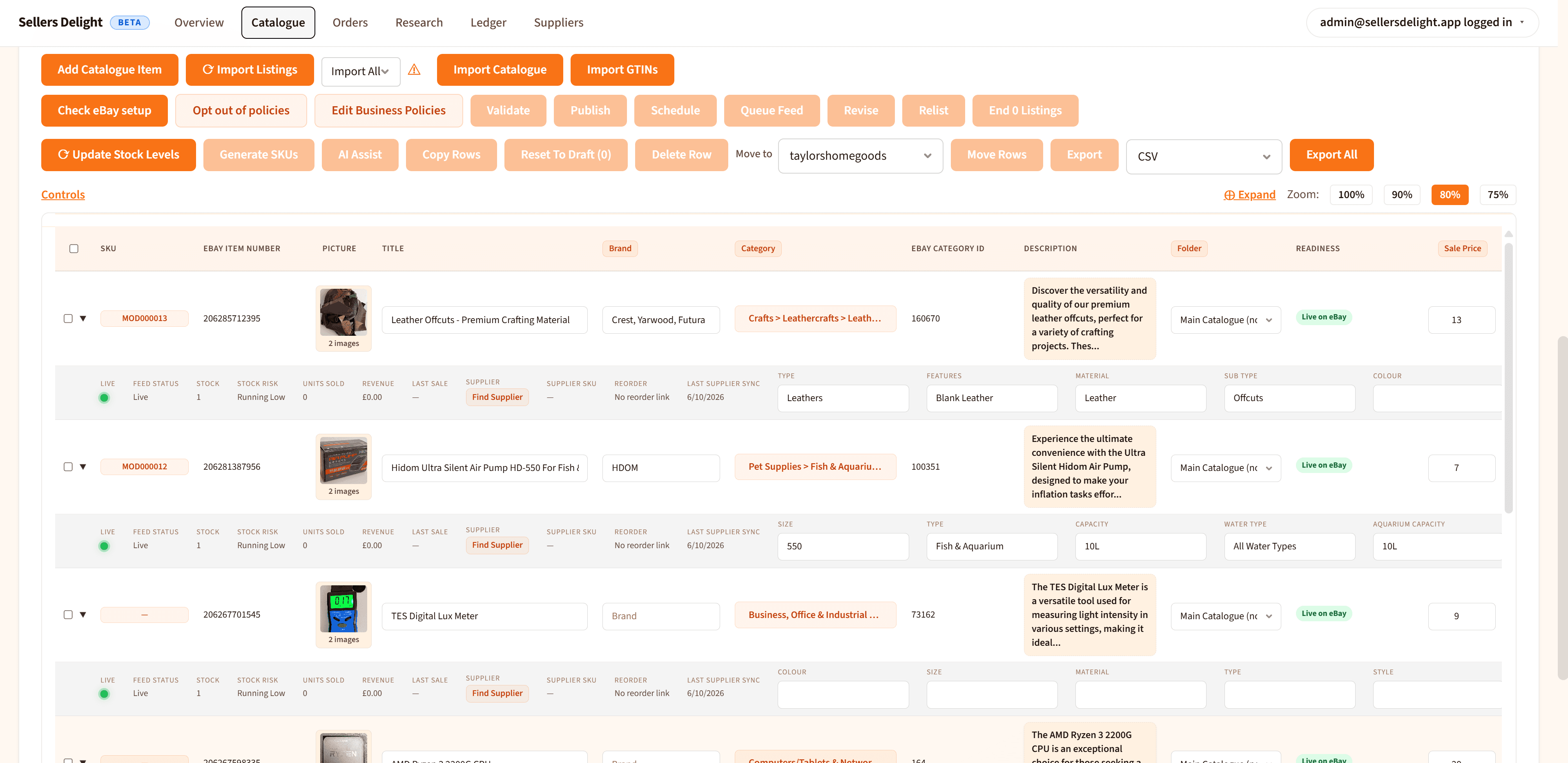Screen dimensions: 1568x763
Task: Click the MOD000013 SKU tag
Action: (x=144, y=319)
